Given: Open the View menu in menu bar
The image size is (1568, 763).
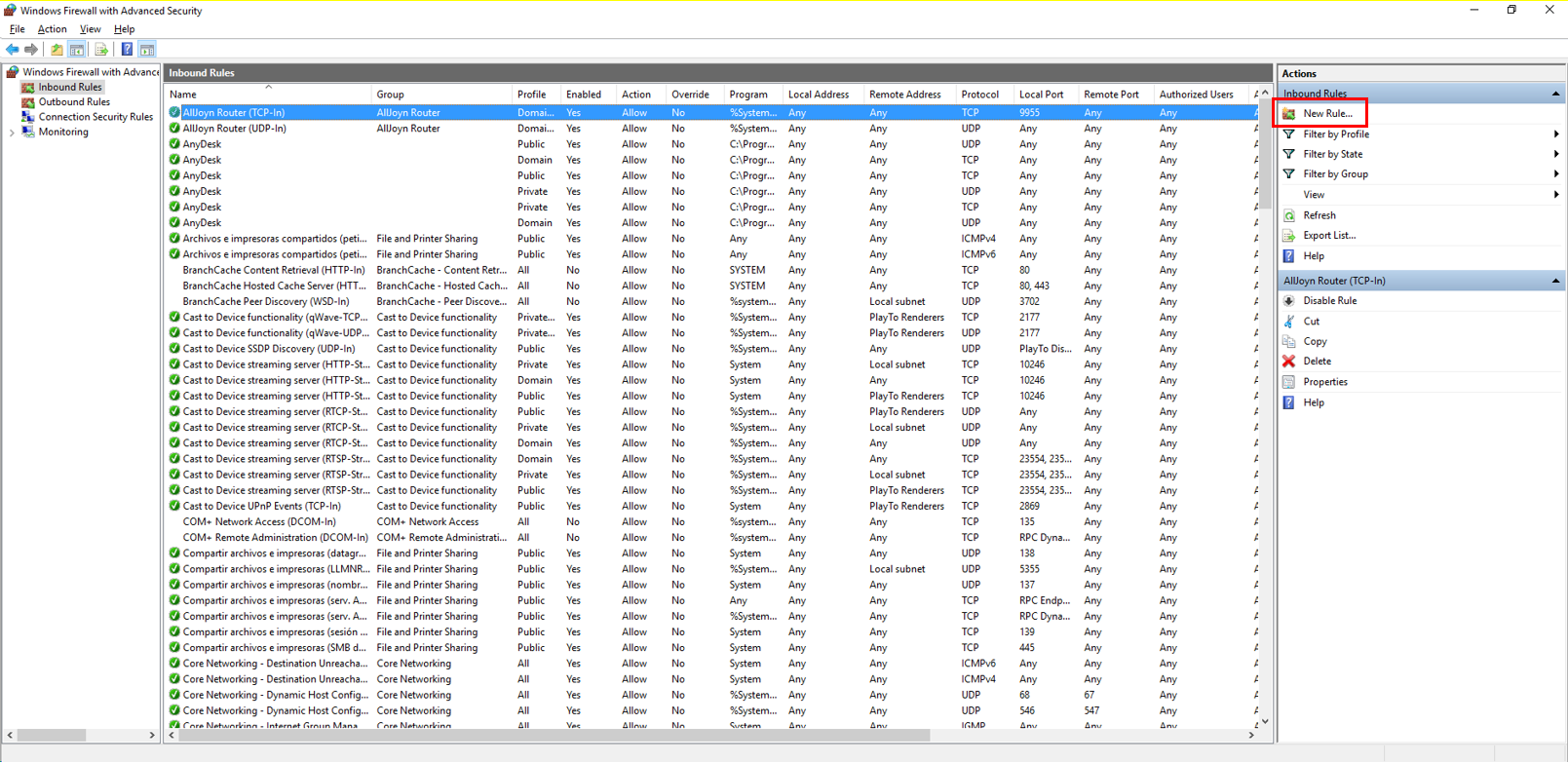Looking at the screenshot, I should click(90, 29).
